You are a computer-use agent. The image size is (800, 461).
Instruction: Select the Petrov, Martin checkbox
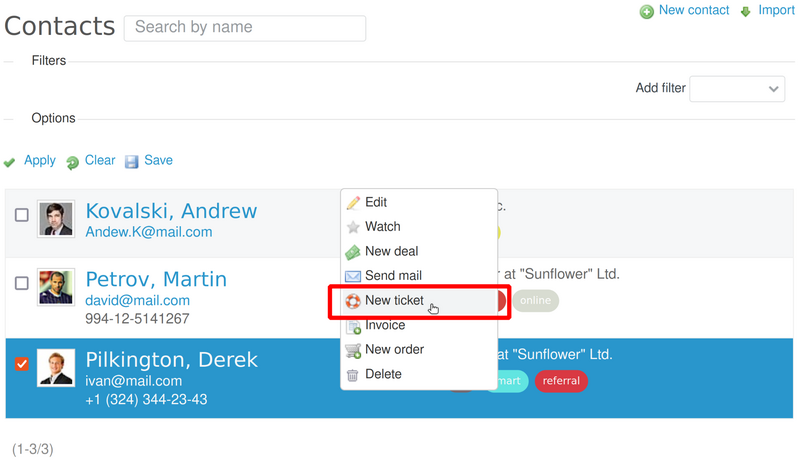tap(22, 284)
